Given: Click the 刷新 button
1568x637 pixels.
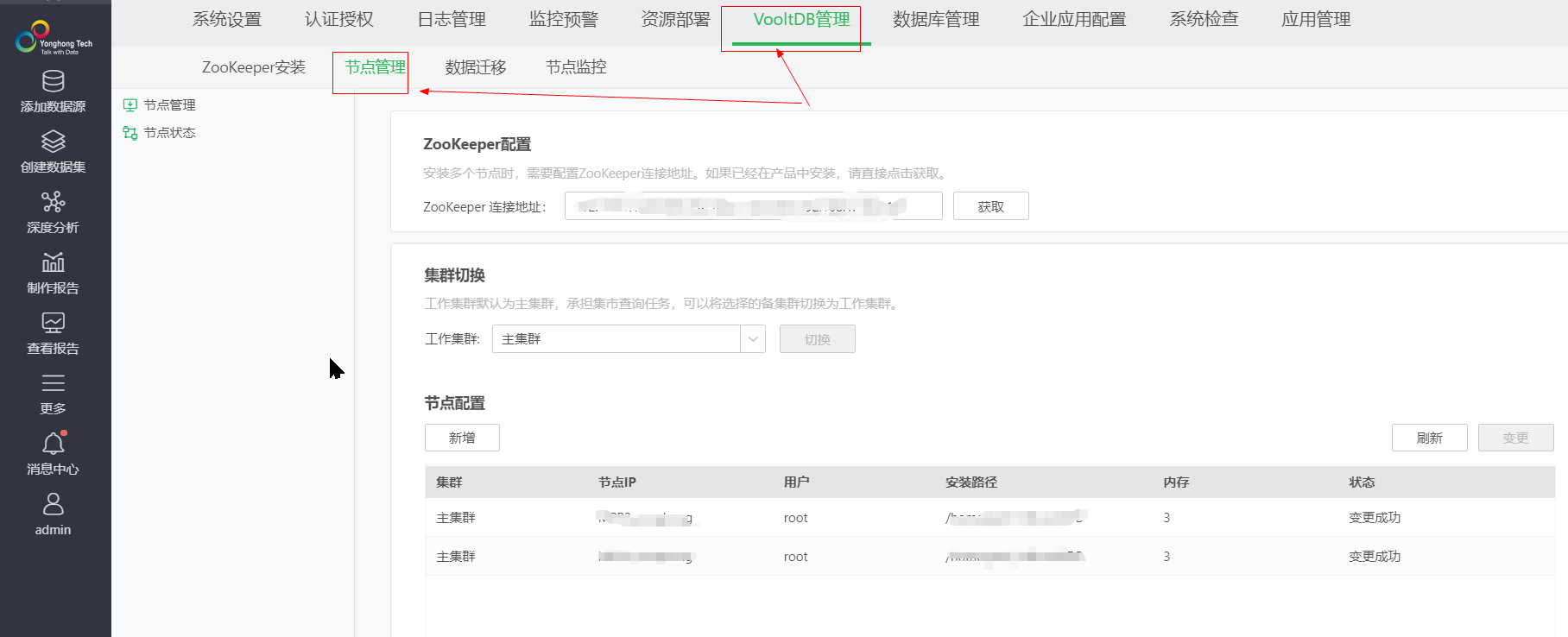Looking at the screenshot, I should coord(1430,438).
